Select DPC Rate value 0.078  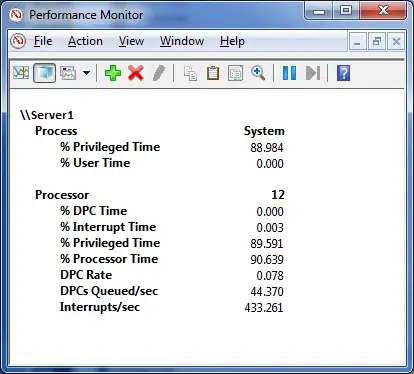coord(270,276)
